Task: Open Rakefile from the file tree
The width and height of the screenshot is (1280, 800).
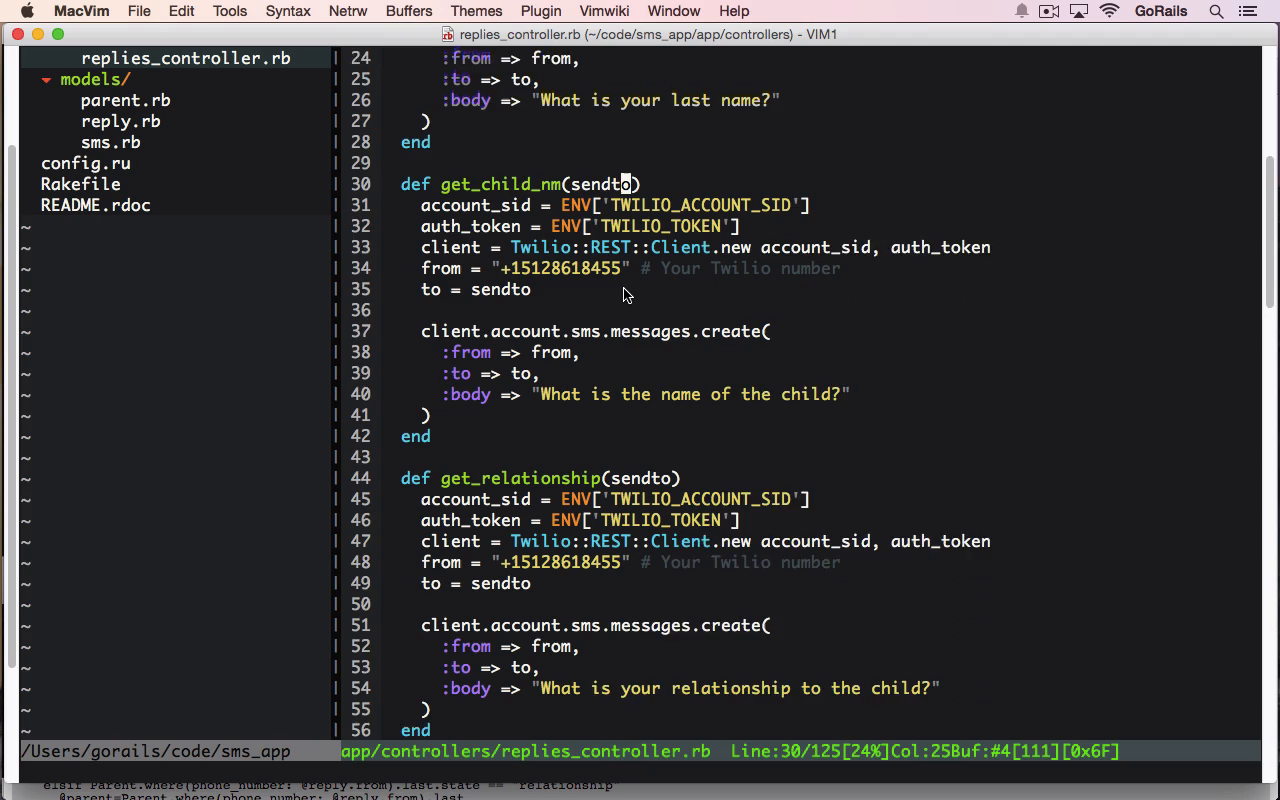Action: [80, 184]
